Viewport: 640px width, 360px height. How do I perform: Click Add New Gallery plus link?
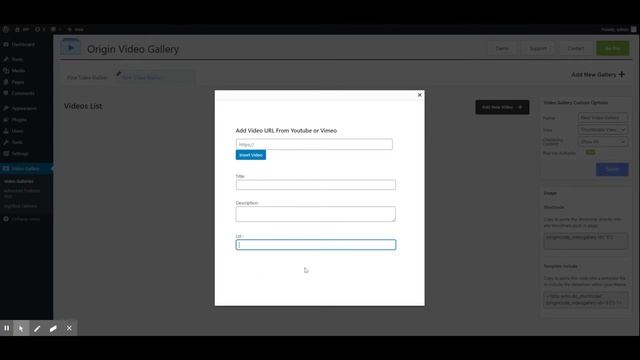pyautogui.click(x=598, y=75)
